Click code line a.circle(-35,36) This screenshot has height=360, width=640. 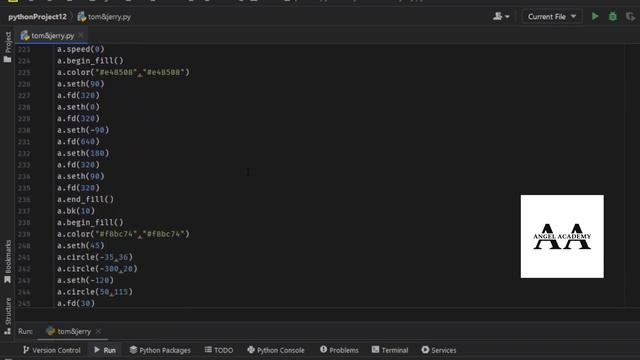(95, 257)
